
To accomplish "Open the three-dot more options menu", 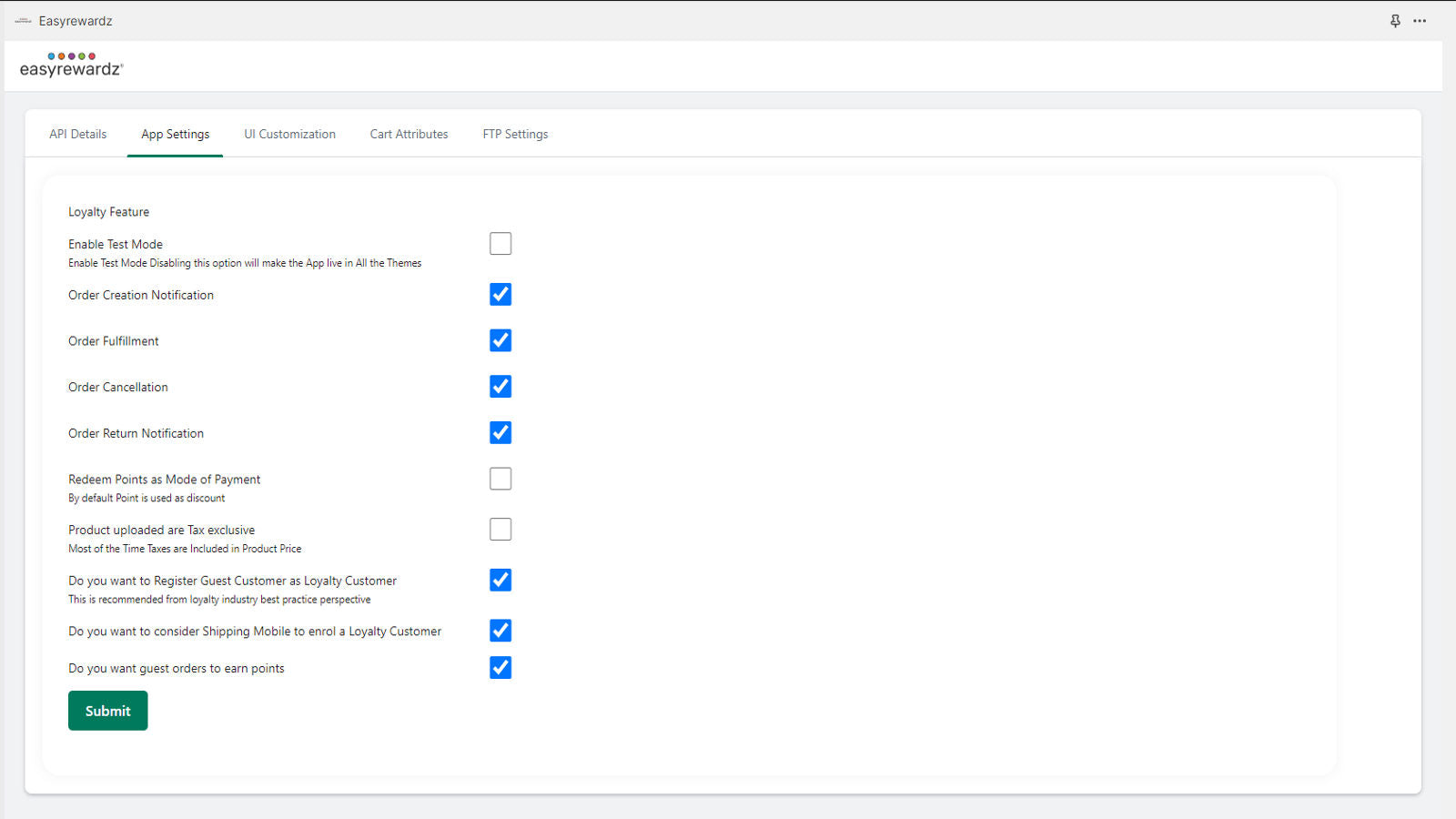I will tap(1420, 21).
